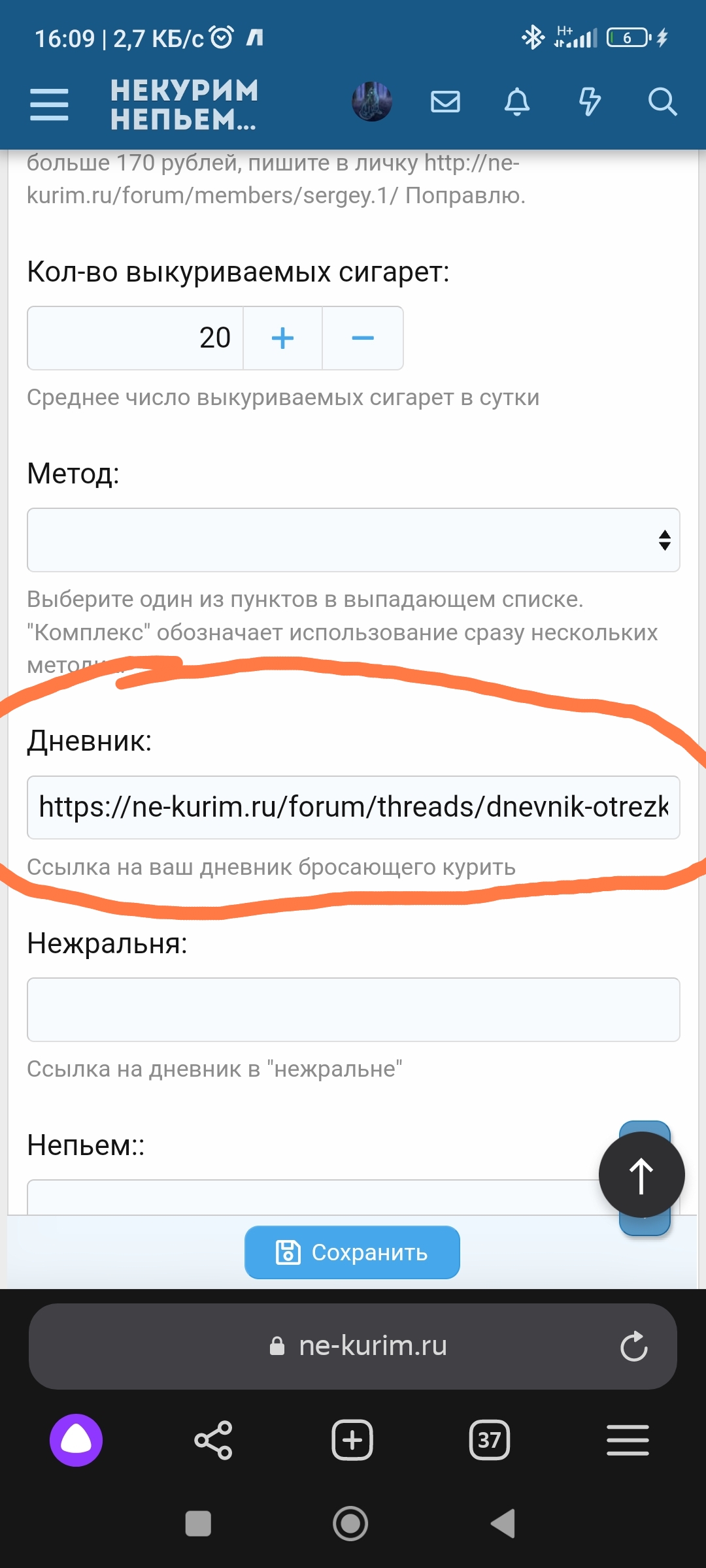706x1568 pixels.
Task: Tap the share icon in browser toolbar
Action: click(x=213, y=1441)
